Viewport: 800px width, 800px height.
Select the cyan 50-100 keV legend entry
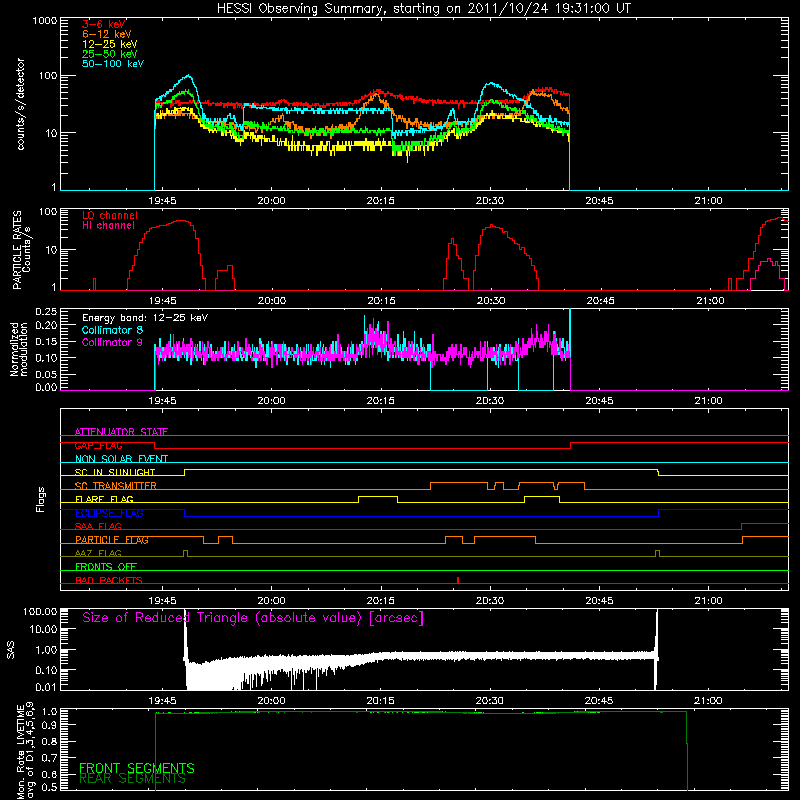[113, 64]
